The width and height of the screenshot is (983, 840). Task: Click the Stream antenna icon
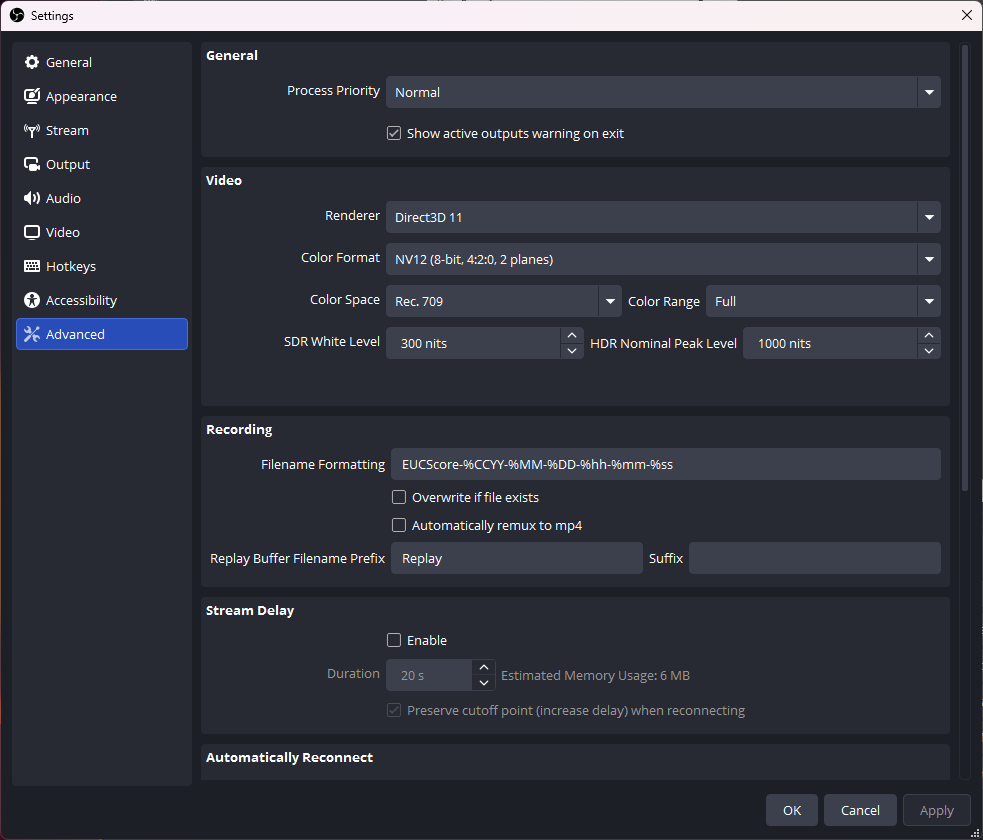click(x=31, y=130)
